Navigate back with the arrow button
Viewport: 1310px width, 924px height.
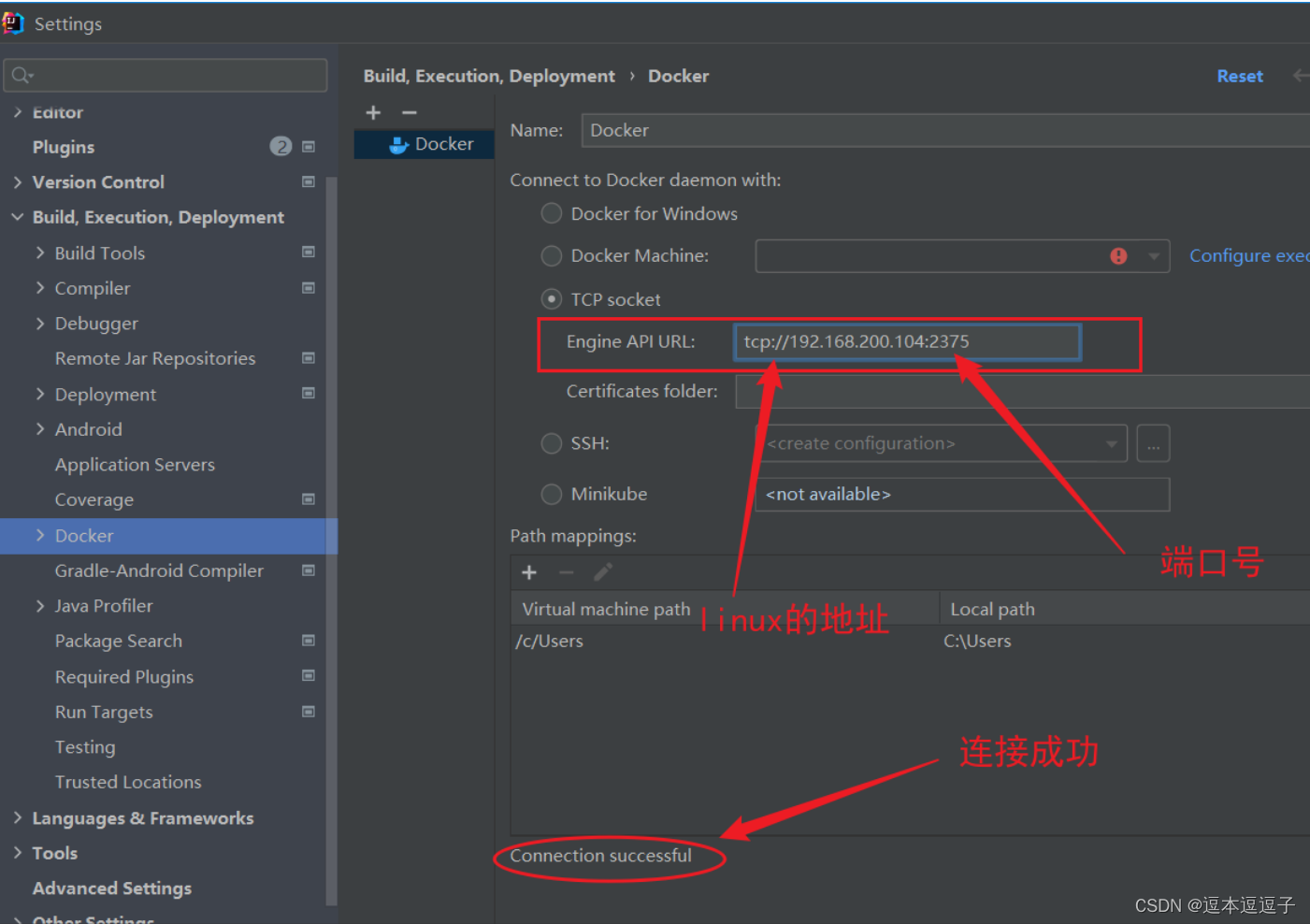[x=1301, y=76]
